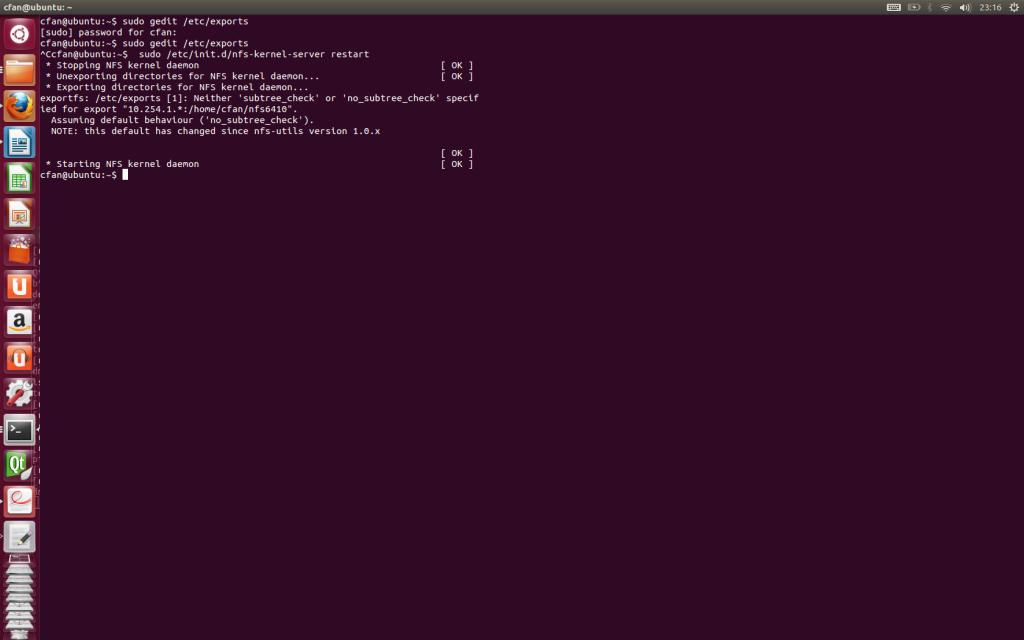Click the first 'sudo gedit /etc/exports' command line
Screen dimensions: 1024x640
click(144, 21)
